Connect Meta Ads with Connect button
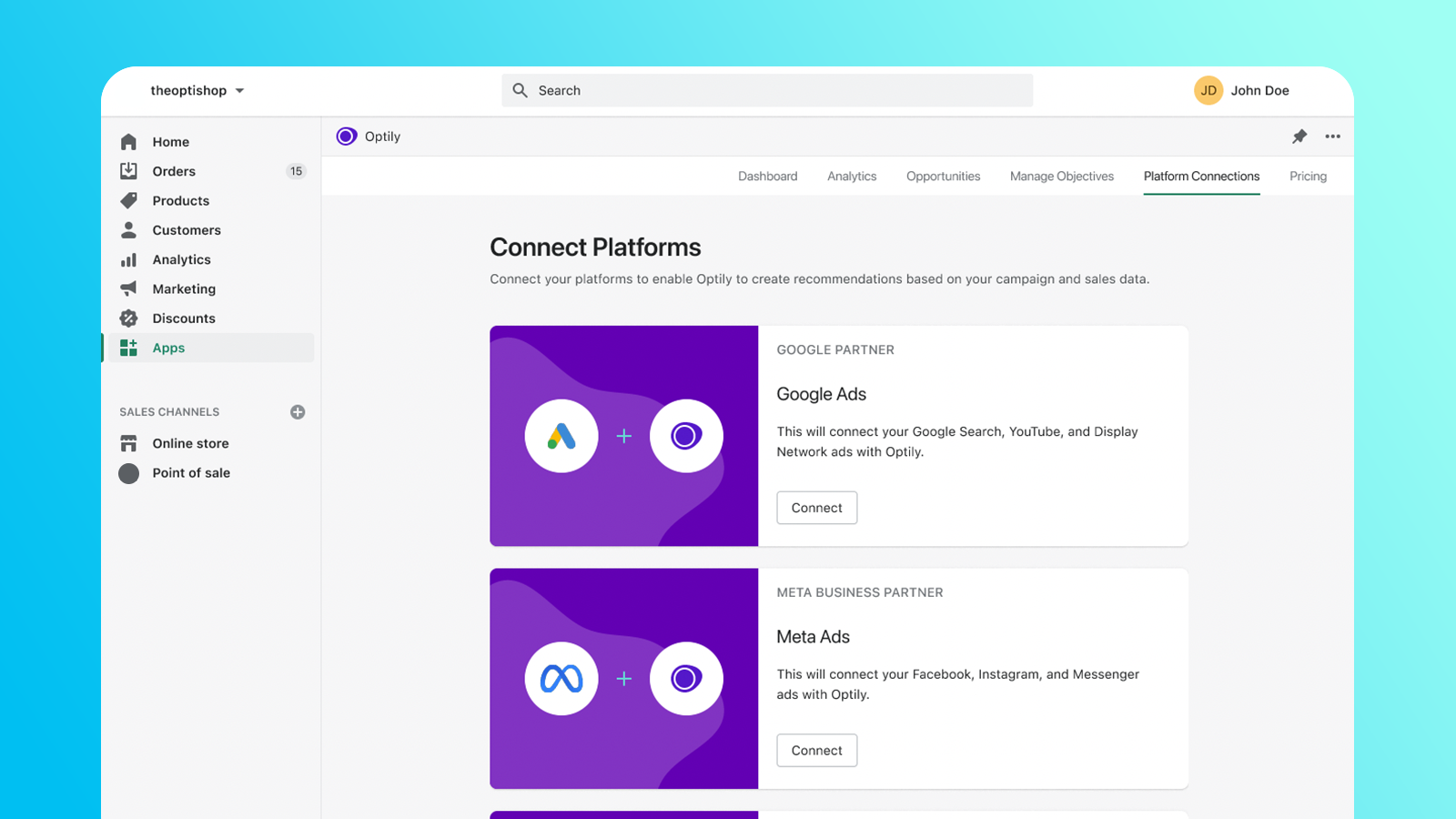The width and height of the screenshot is (1456, 819). [816, 751]
